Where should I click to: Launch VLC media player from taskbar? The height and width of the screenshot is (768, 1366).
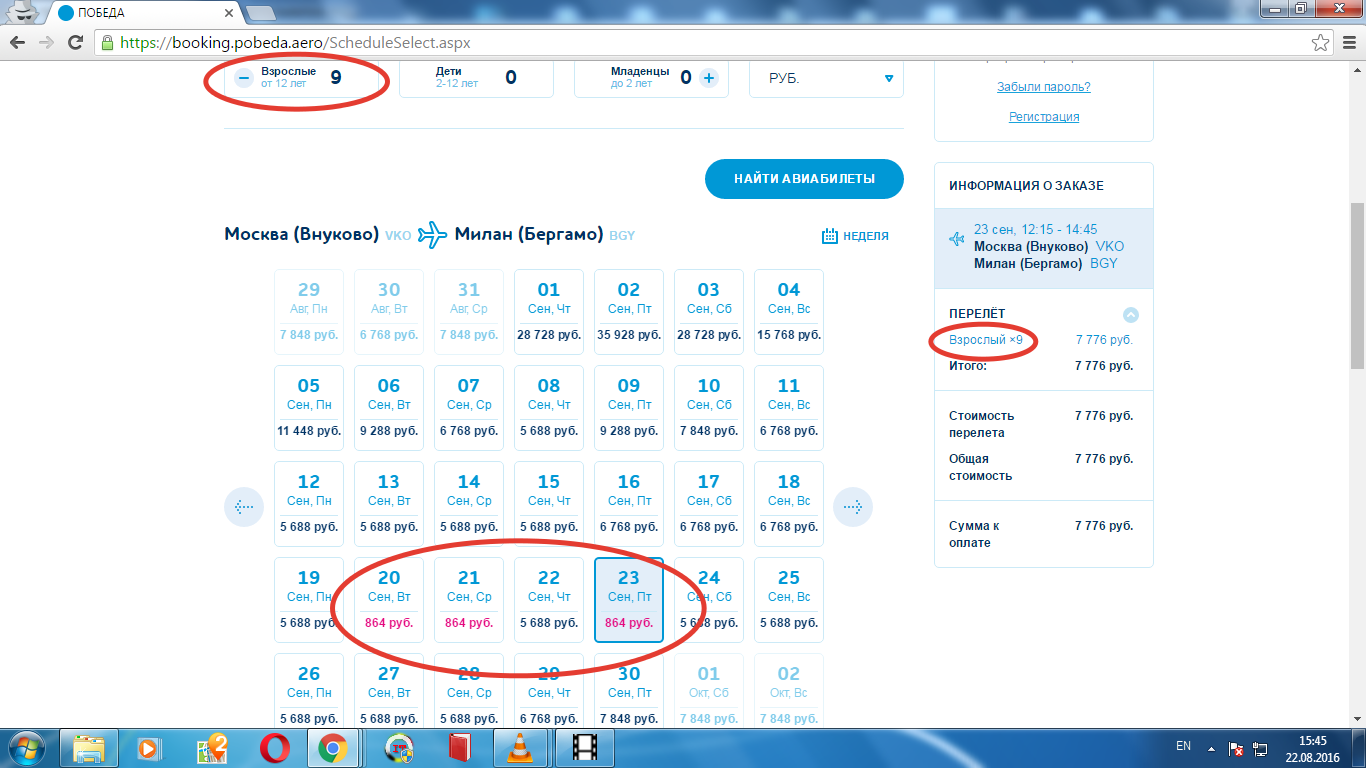tap(520, 748)
